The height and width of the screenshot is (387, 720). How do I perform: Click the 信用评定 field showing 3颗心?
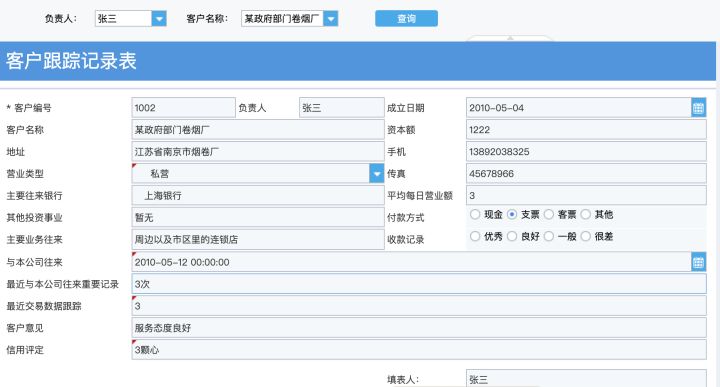pyautogui.click(x=419, y=350)
